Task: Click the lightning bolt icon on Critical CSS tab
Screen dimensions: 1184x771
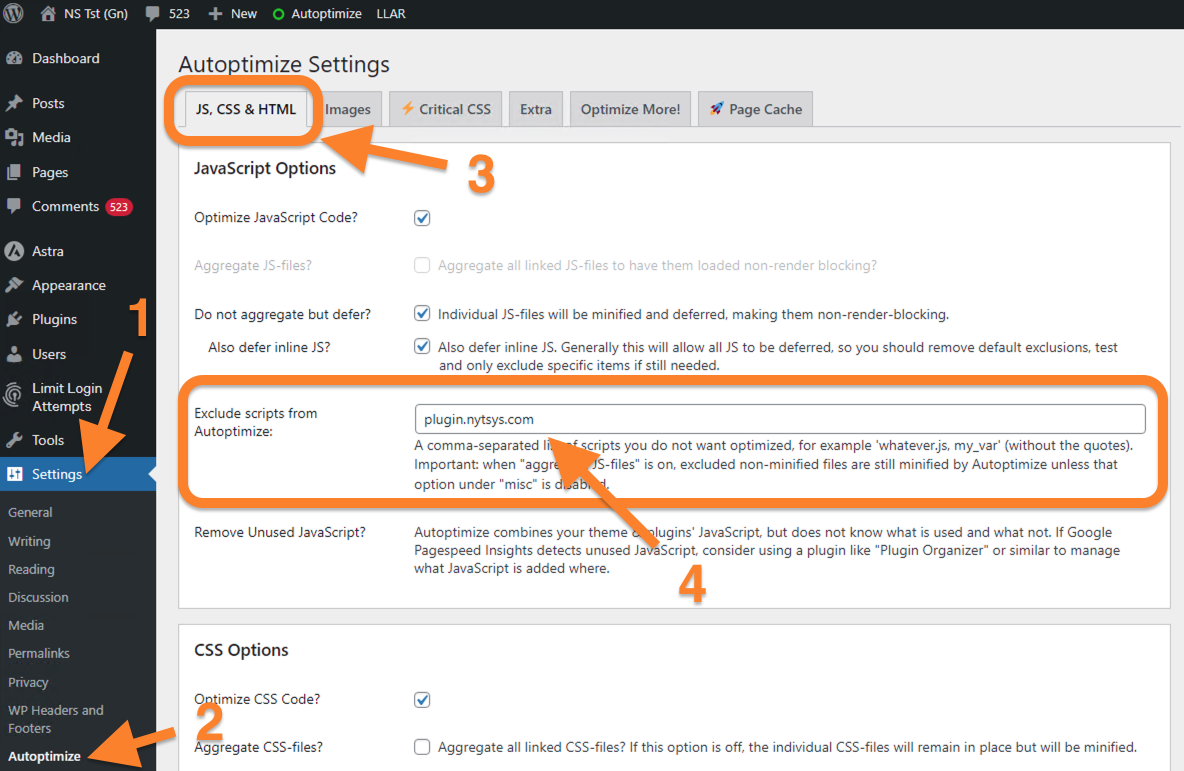Action: coord(407,109)
